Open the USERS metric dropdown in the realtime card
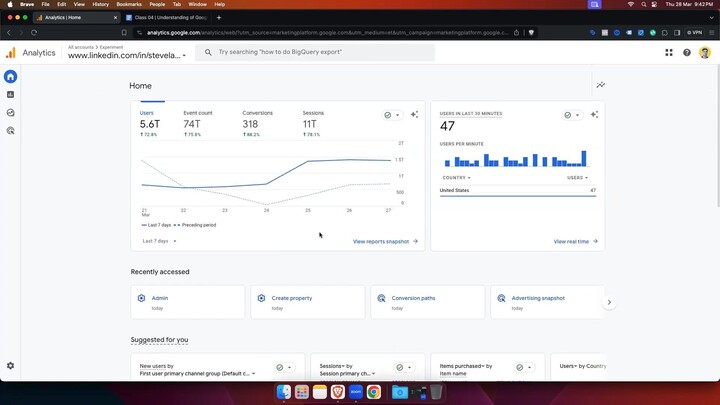The width and height of the screenshot is (720, 405). [577, 178]
